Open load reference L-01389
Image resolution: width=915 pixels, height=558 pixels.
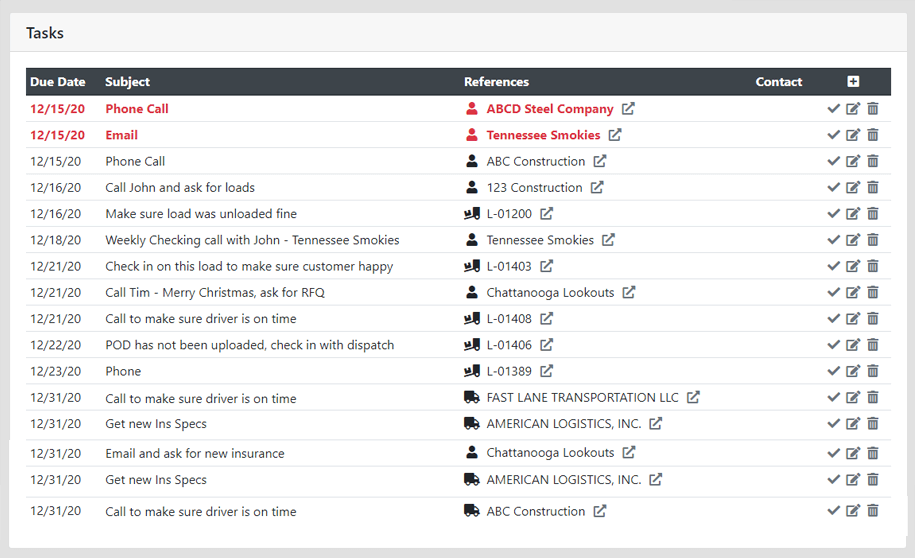(509, 371)
